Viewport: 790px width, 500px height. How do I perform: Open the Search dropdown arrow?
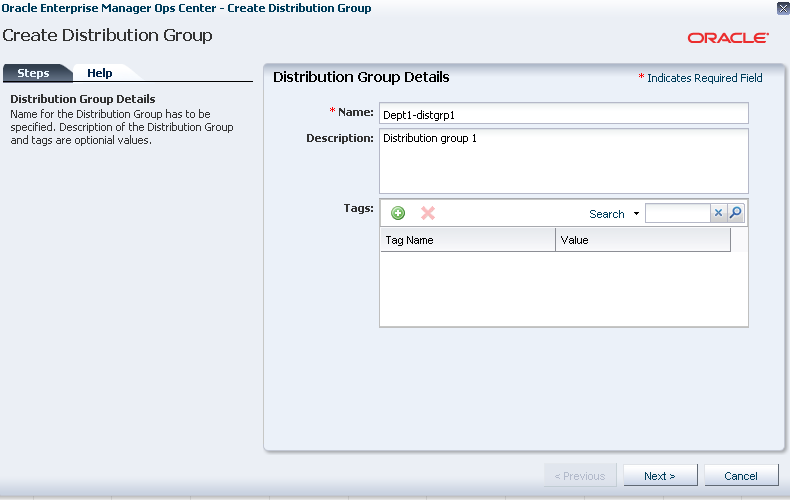[636, 214]
